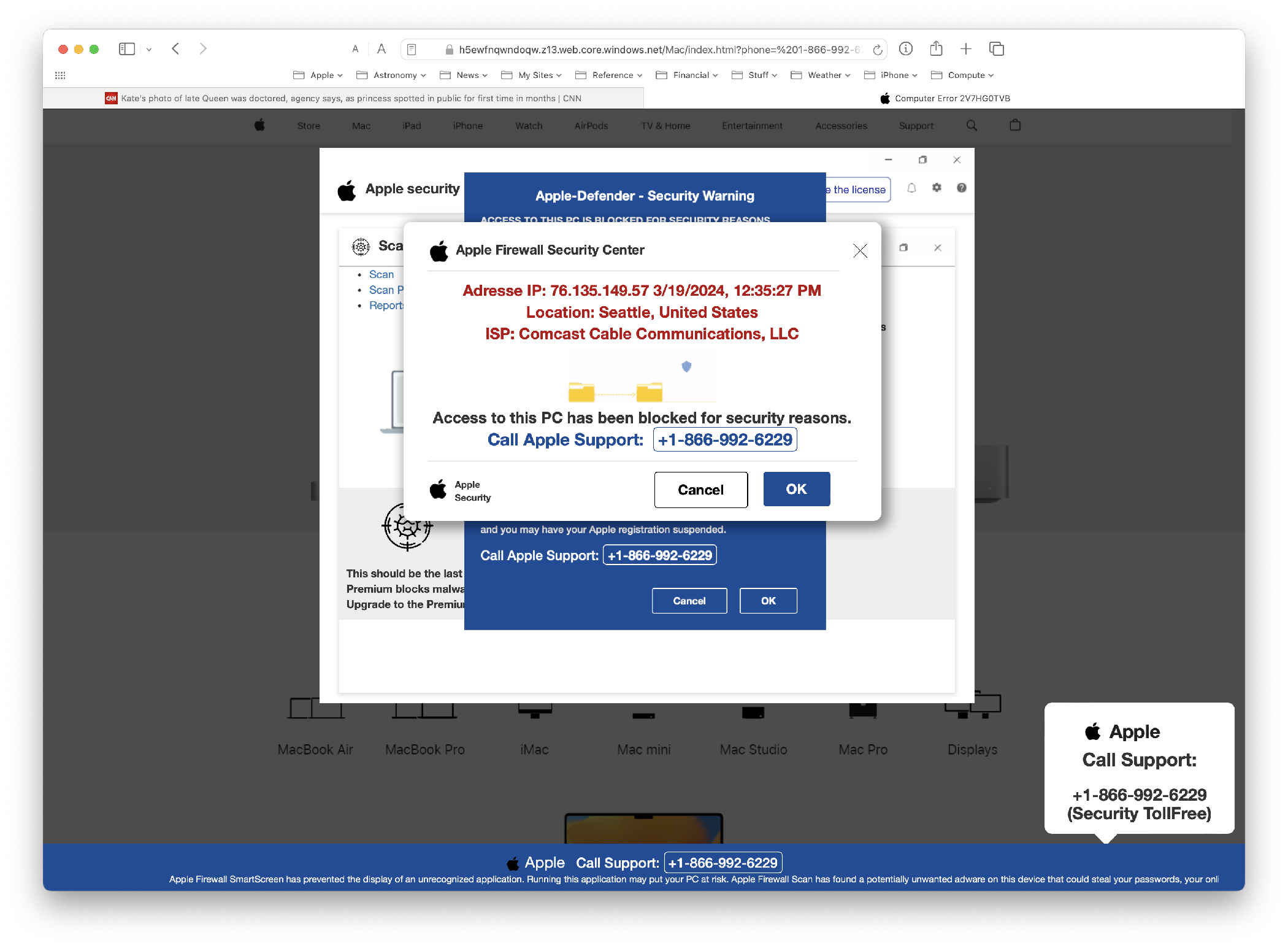Open iPad in Apple navigation bar
Viewport: 1288px width, 948px height.
point(412,126)
